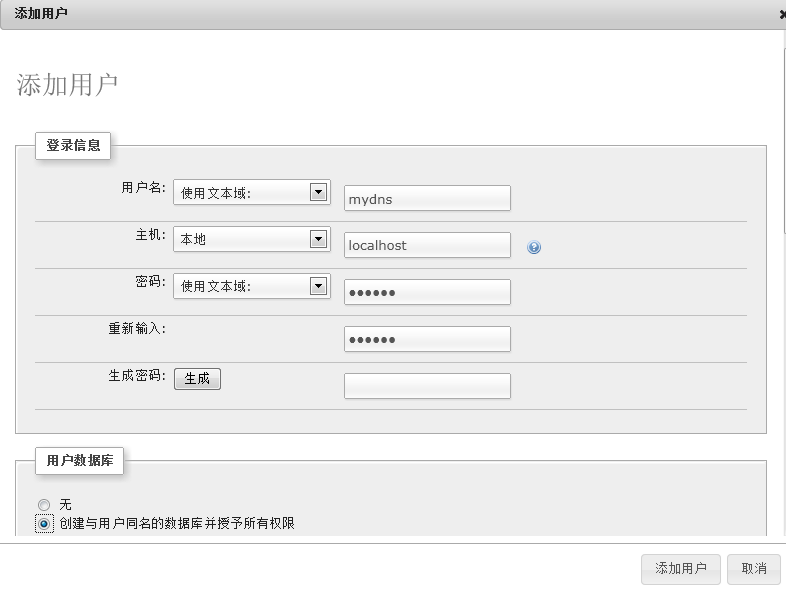786x595 pixels.
Task: Click the blue help icon next to host field
Action: point(534,247)
